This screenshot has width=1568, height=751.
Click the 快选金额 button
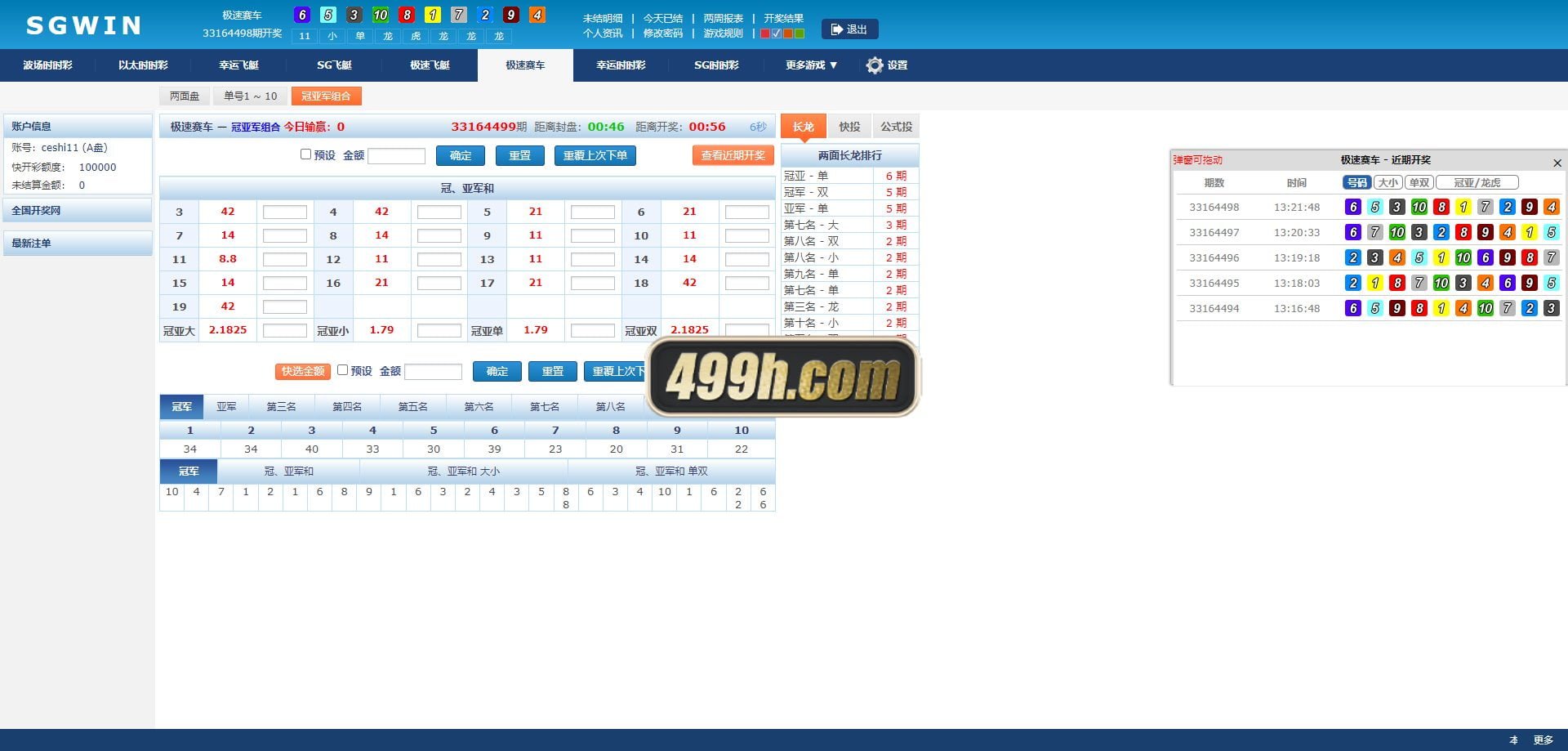303,371
